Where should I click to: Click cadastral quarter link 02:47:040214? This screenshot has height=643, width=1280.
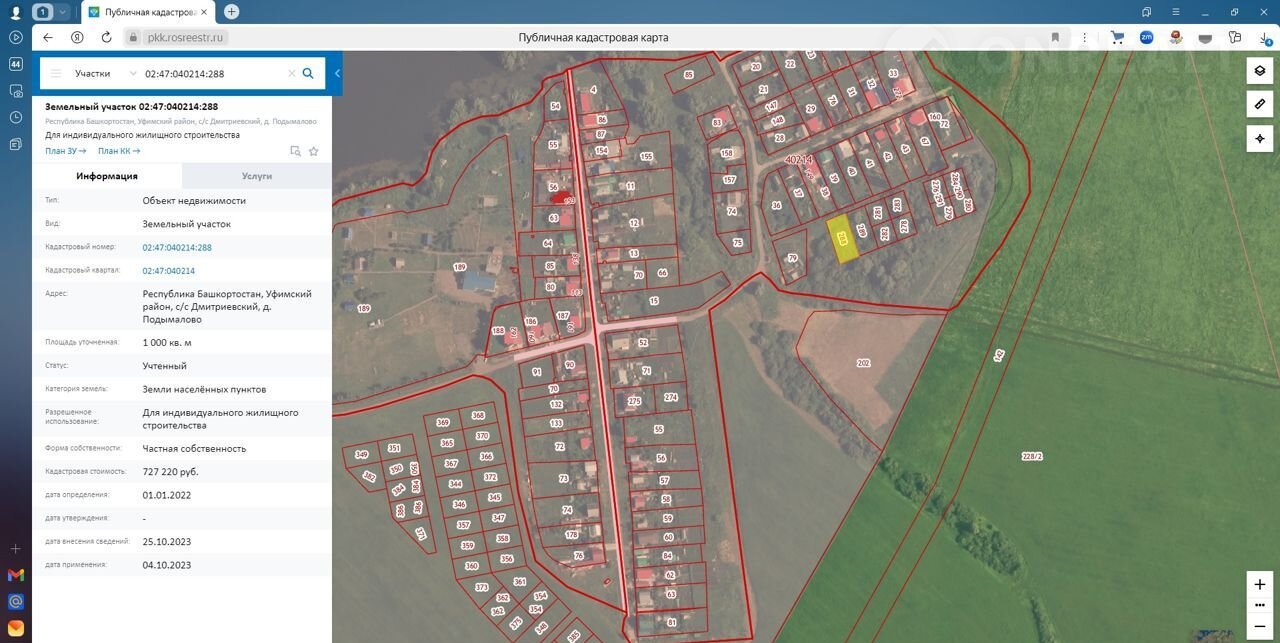(168, 271)
